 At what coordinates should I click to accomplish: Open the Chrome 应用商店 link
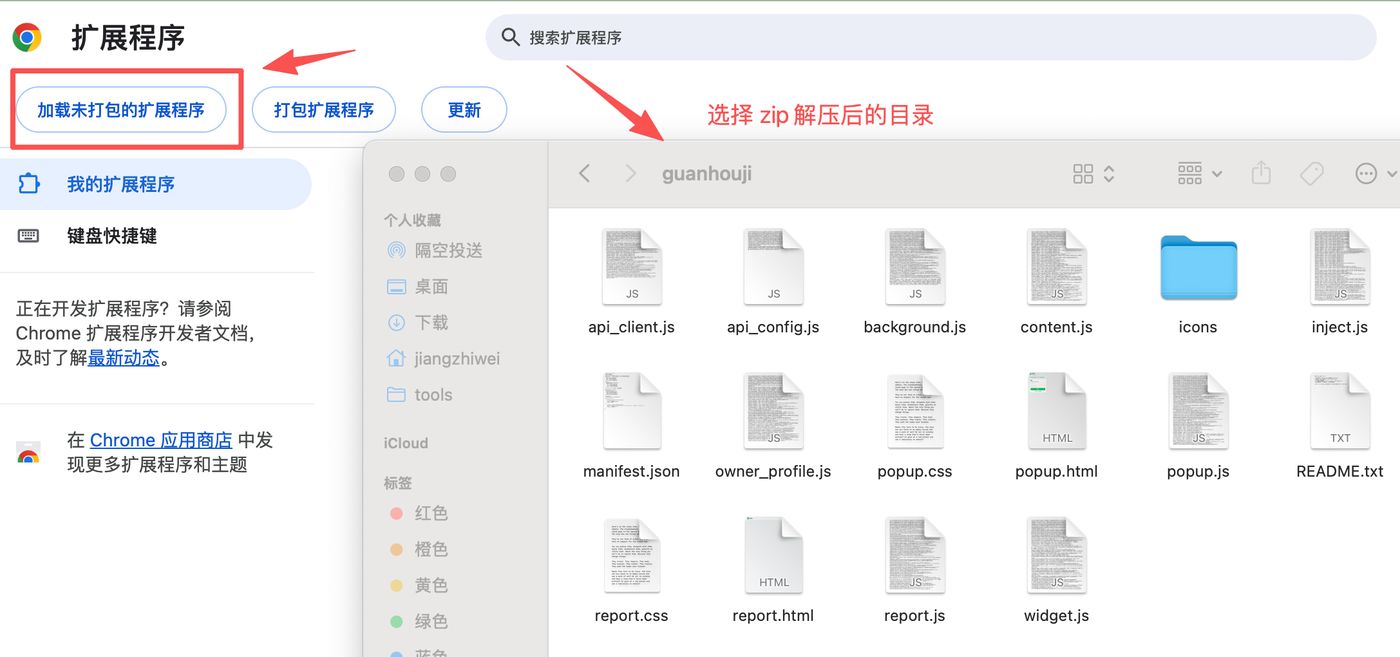161,440
